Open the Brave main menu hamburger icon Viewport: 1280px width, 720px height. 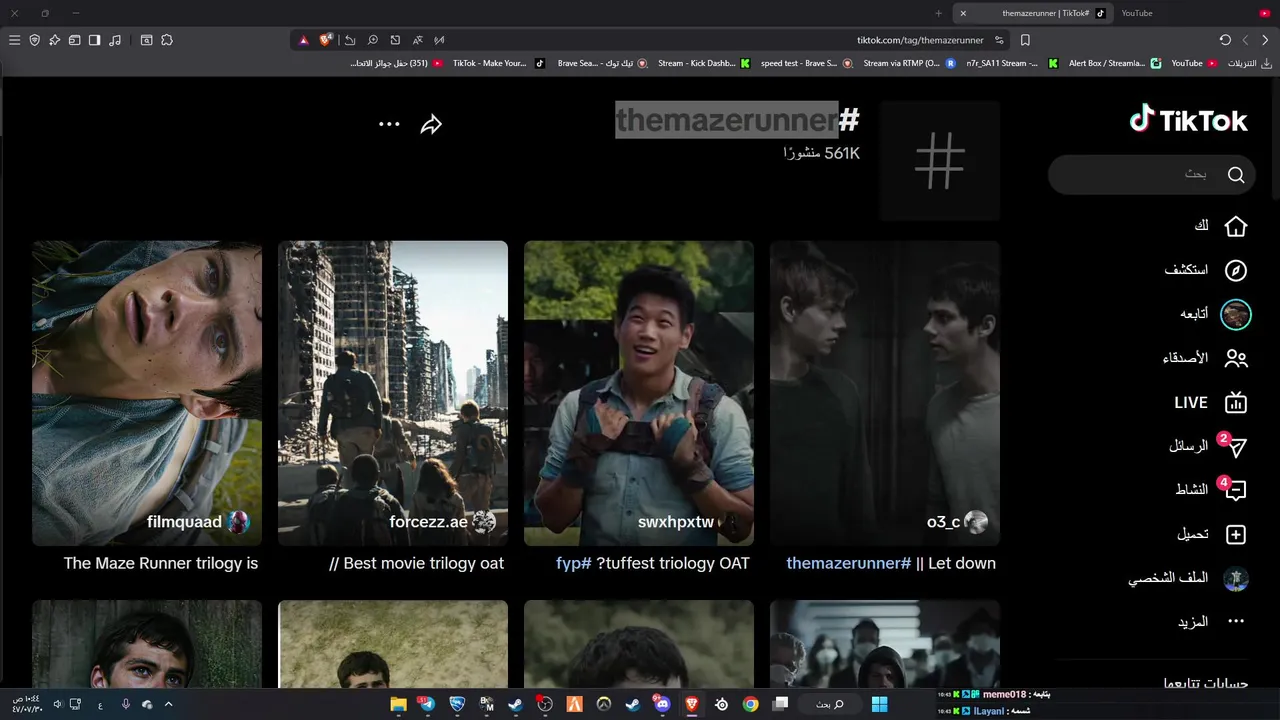(x=14, y=40)
